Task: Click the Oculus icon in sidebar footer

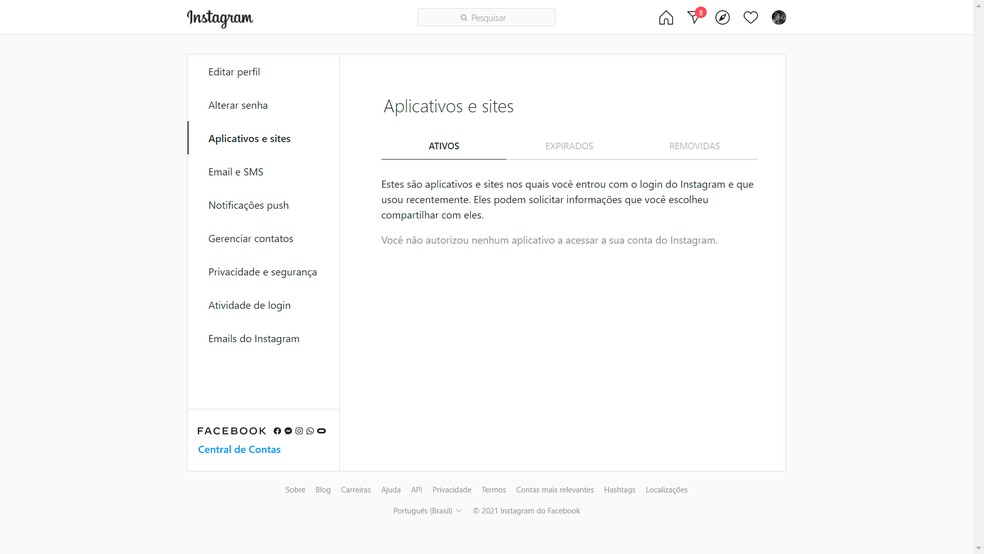Action: [321, 431]
